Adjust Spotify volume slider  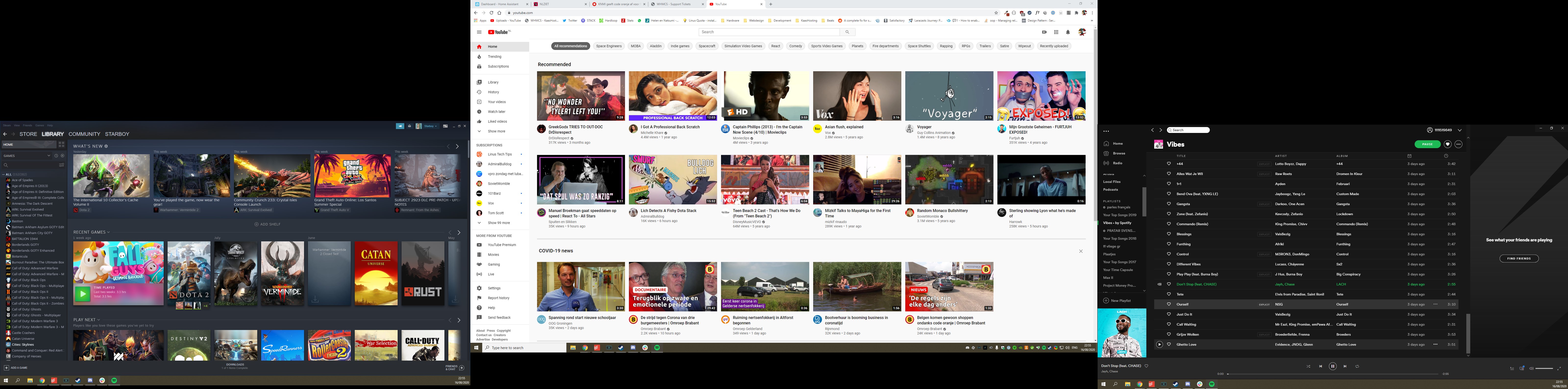click(1544, 368)
